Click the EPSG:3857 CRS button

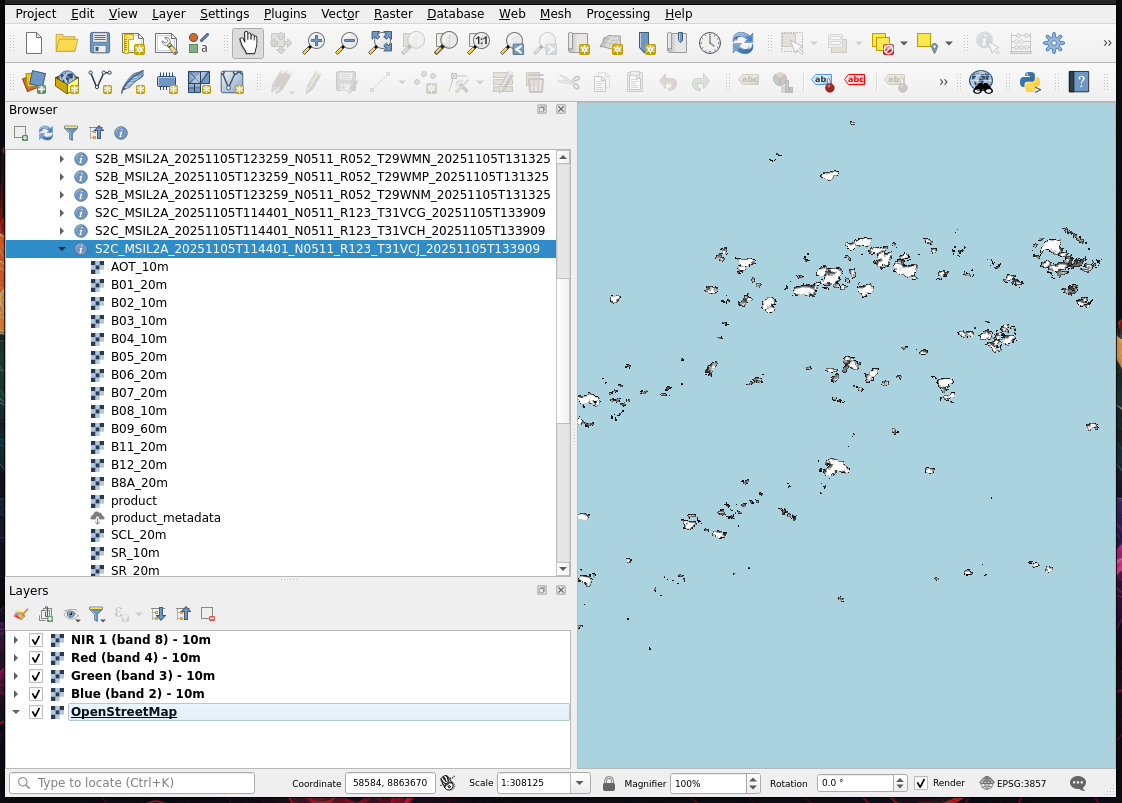click(1013, 783)
